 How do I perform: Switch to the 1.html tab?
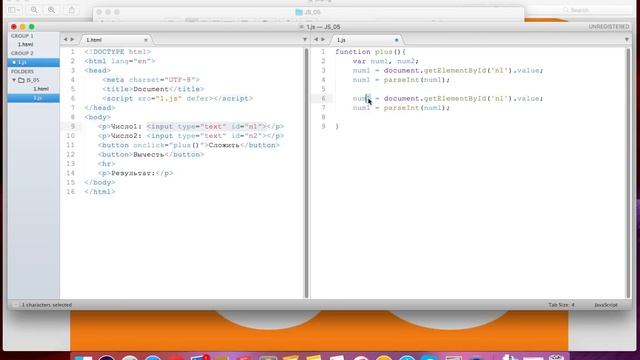click(116, 40)
